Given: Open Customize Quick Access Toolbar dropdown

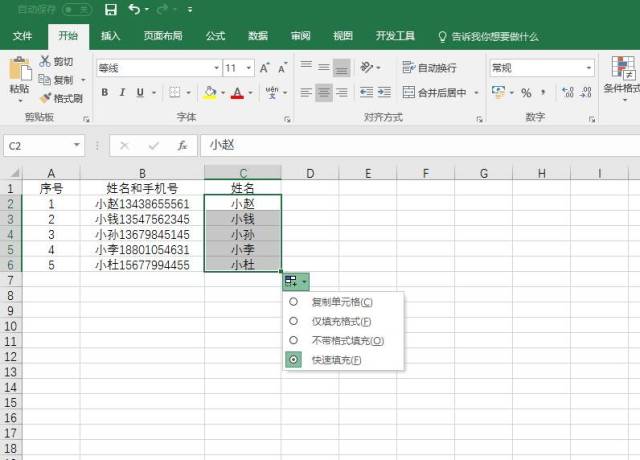Looking at the screenshot, I should (190, 9).
